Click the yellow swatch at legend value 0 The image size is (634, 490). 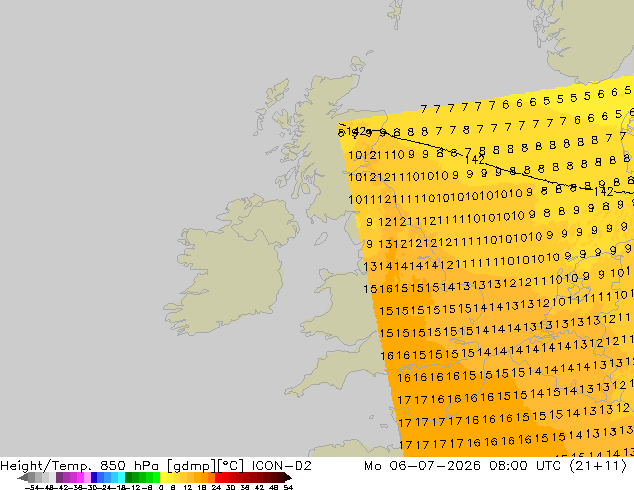coord(164,477)
